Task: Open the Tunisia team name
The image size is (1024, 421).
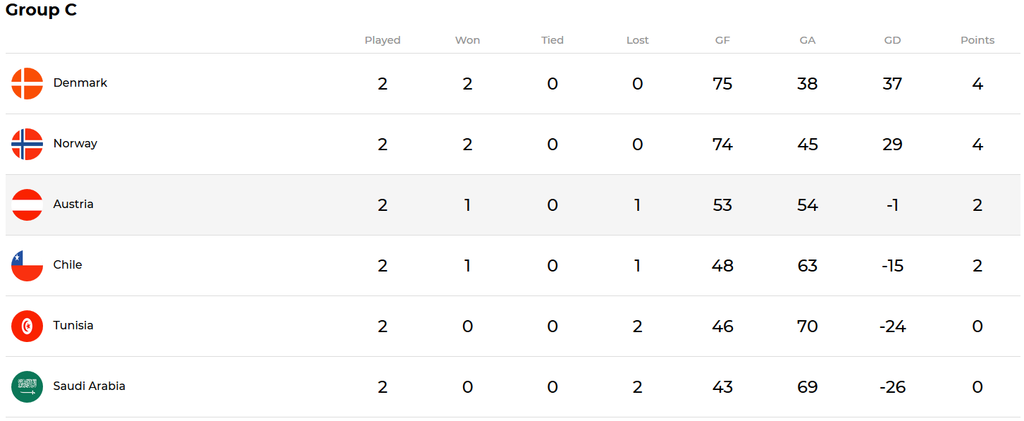Action: 73,325
